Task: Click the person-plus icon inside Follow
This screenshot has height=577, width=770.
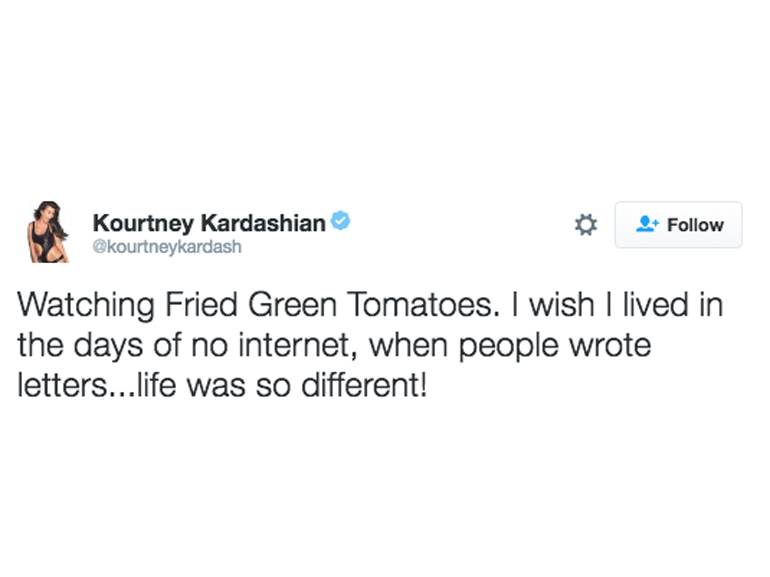Action: coord(646,225)
